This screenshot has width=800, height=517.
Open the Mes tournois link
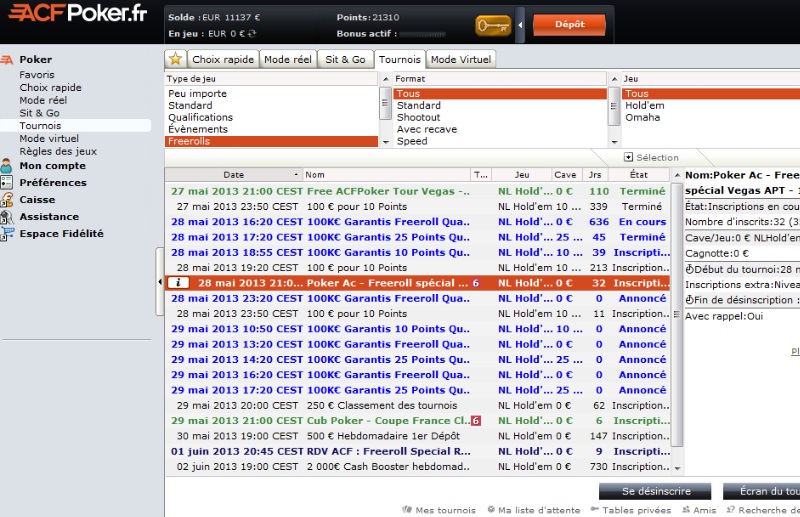(x=445, y=510)
